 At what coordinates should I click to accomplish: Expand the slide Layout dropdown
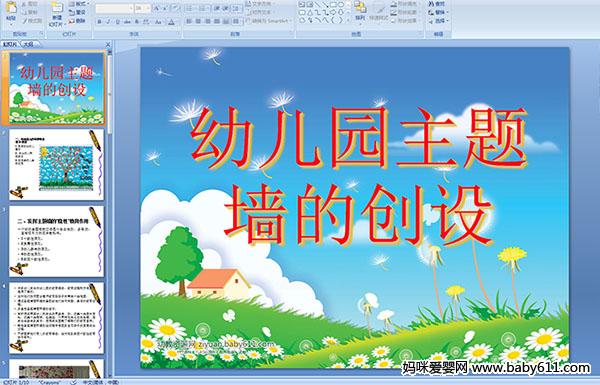[x=79, y=4]
